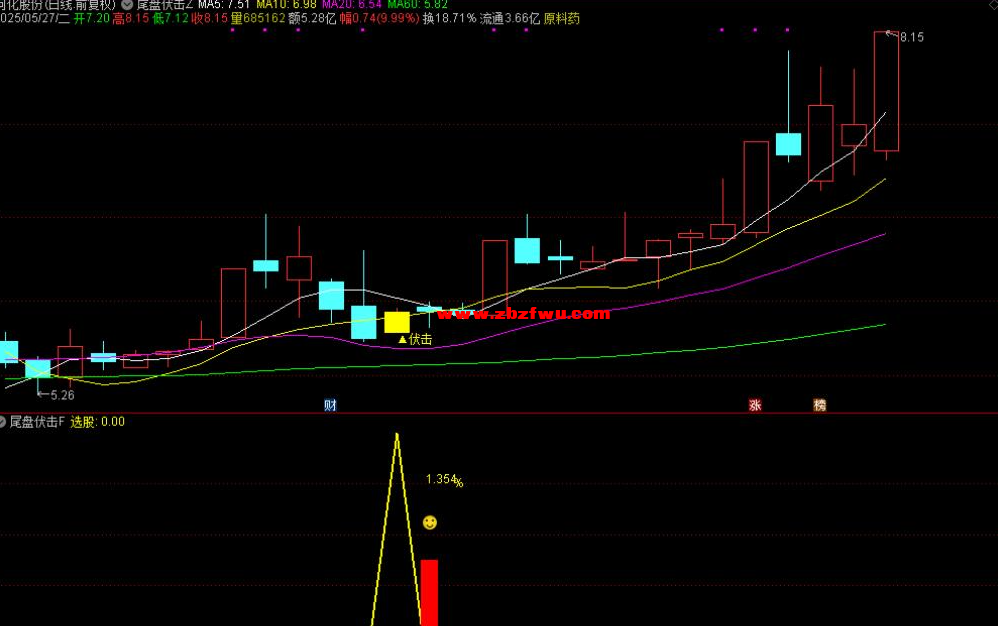The image size is (998, 626).
Task: Click the 原料药 sector link
Action: coord(561,18)
